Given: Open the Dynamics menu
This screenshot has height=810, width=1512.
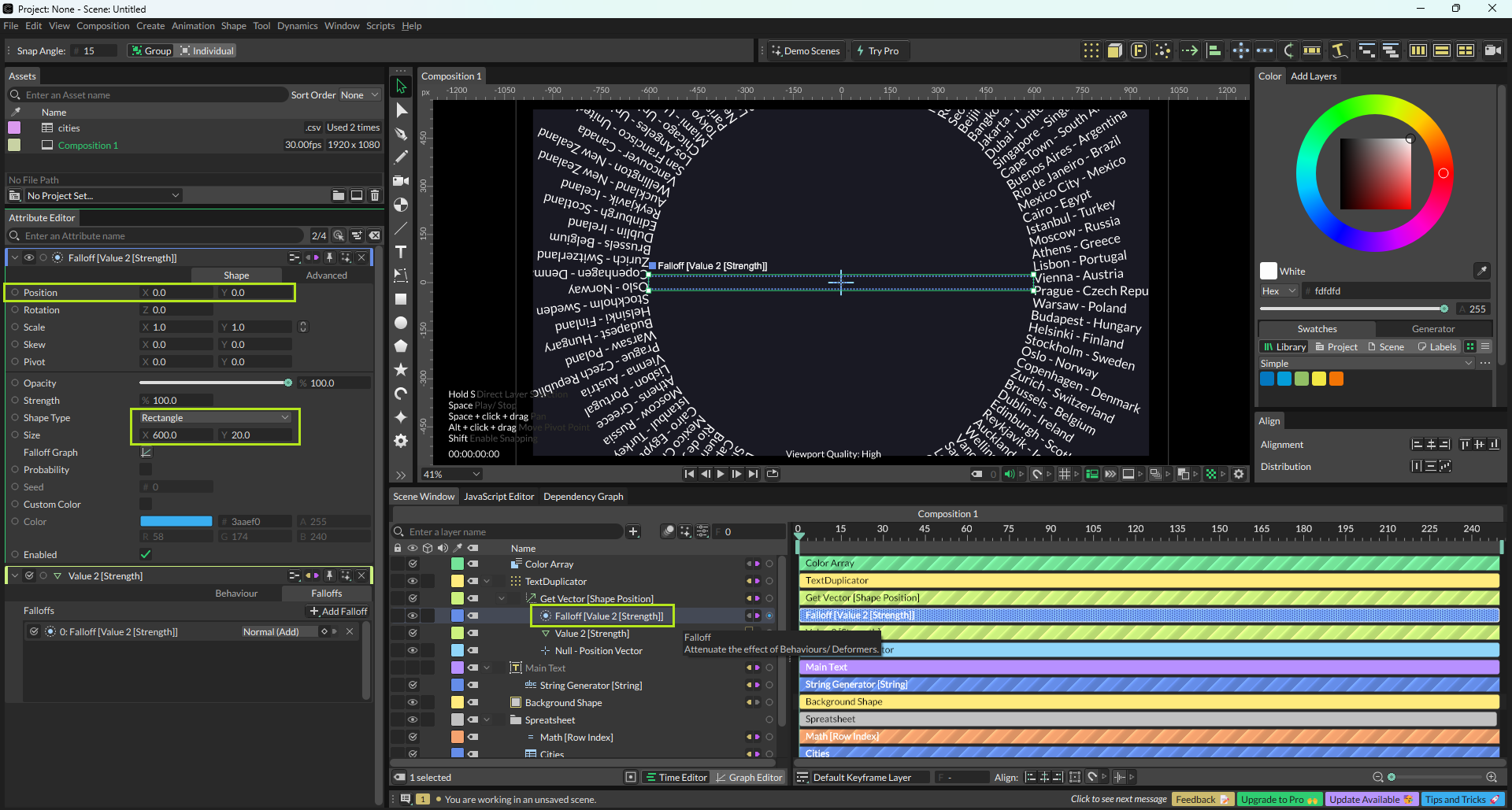Looking at the screenshot, I should [297, 26].
